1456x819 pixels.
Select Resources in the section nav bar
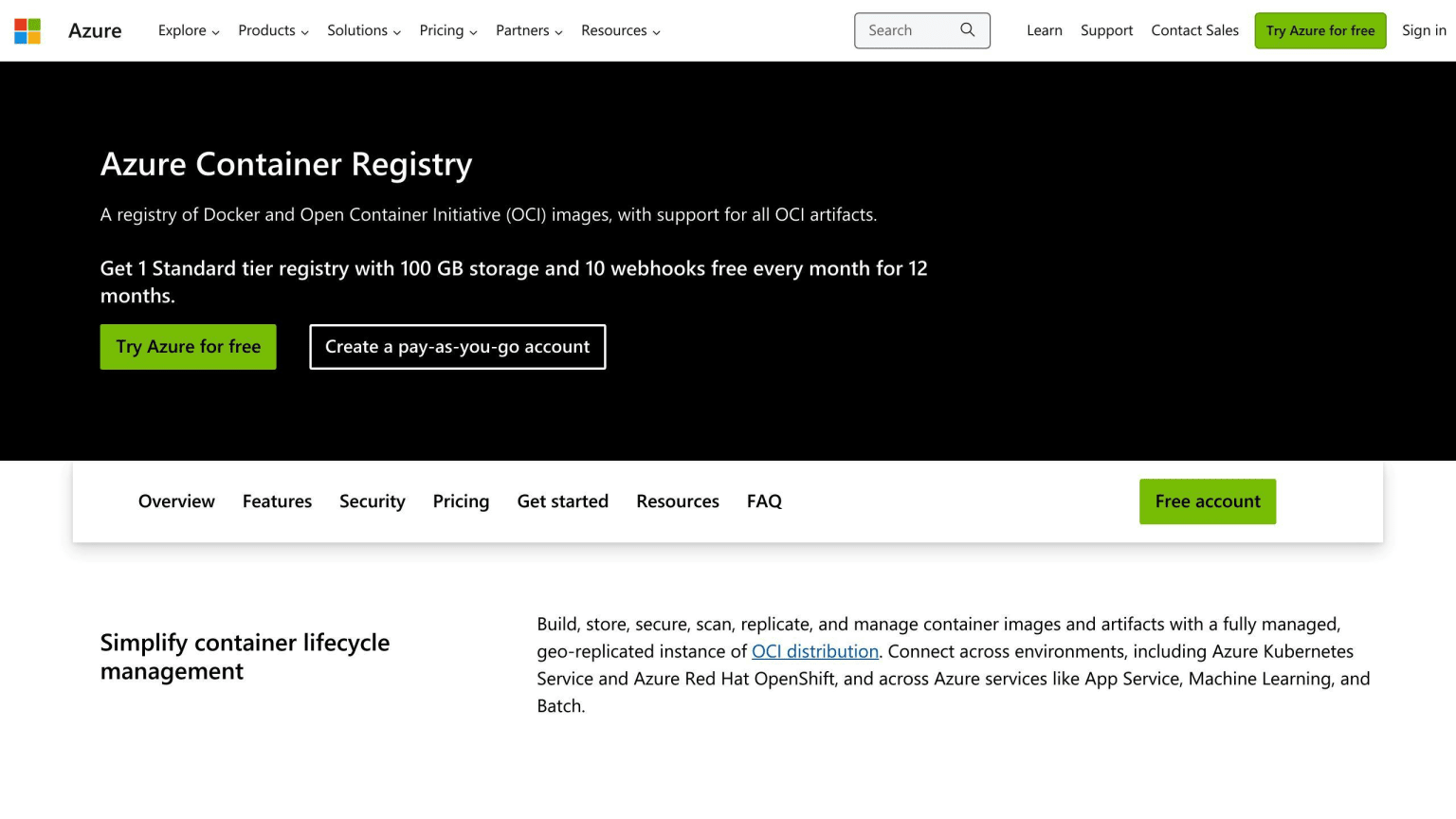678,501
